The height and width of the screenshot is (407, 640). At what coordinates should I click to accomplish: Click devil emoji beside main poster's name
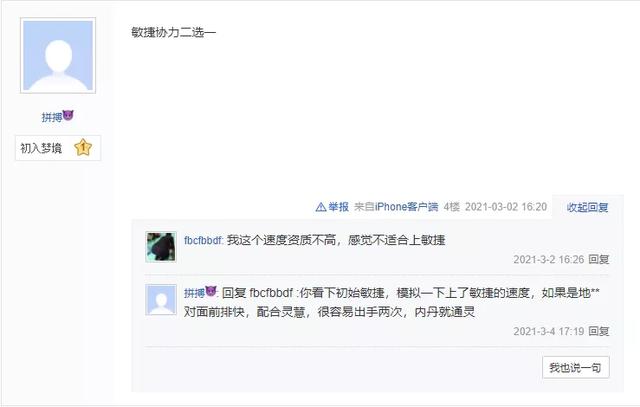coord(68,116)
